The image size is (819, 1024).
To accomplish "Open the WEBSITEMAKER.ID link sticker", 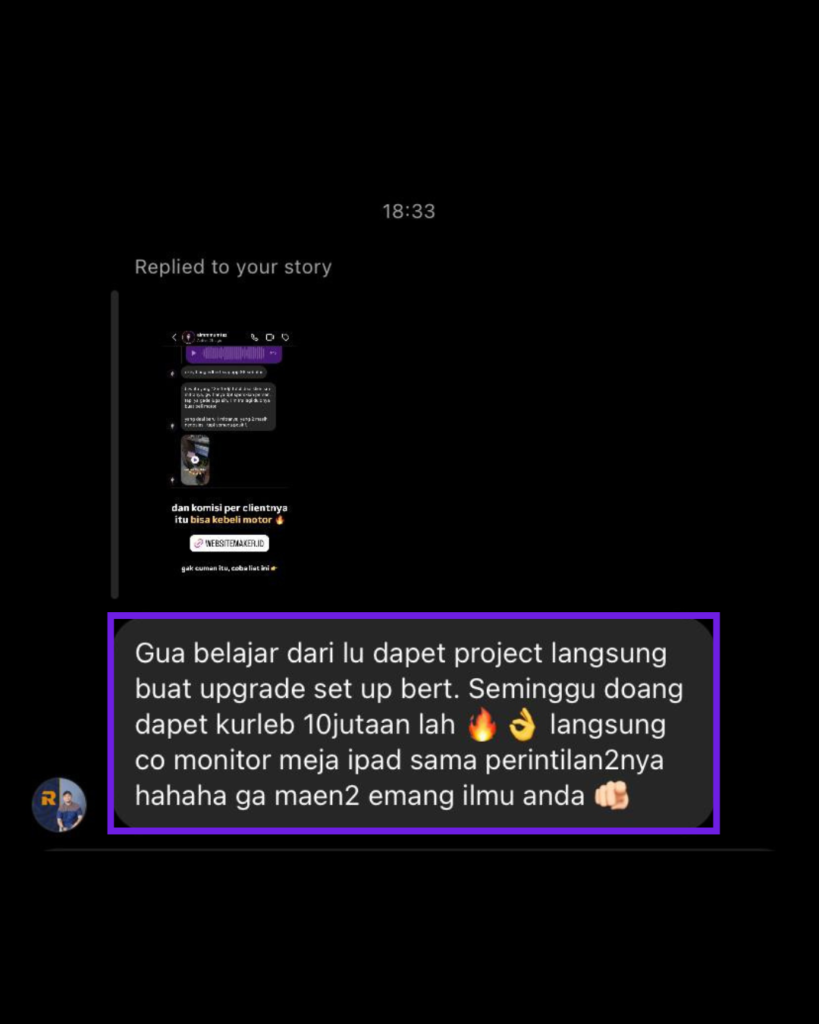I will pyautogui.click(x=229, y=543).
